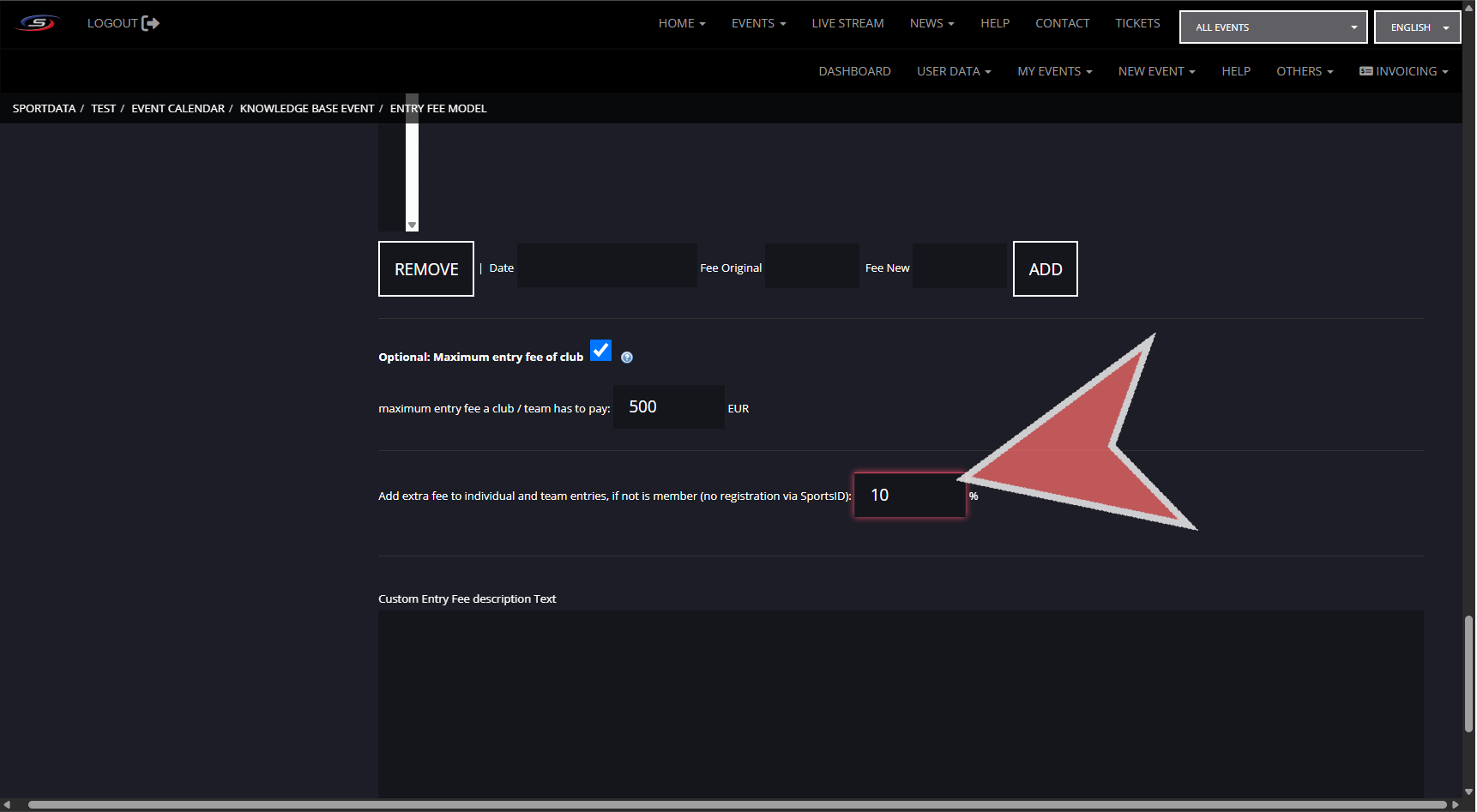1477x812 pixels.
Task: Click the extra fee percentage field
Action: point(909,496)
